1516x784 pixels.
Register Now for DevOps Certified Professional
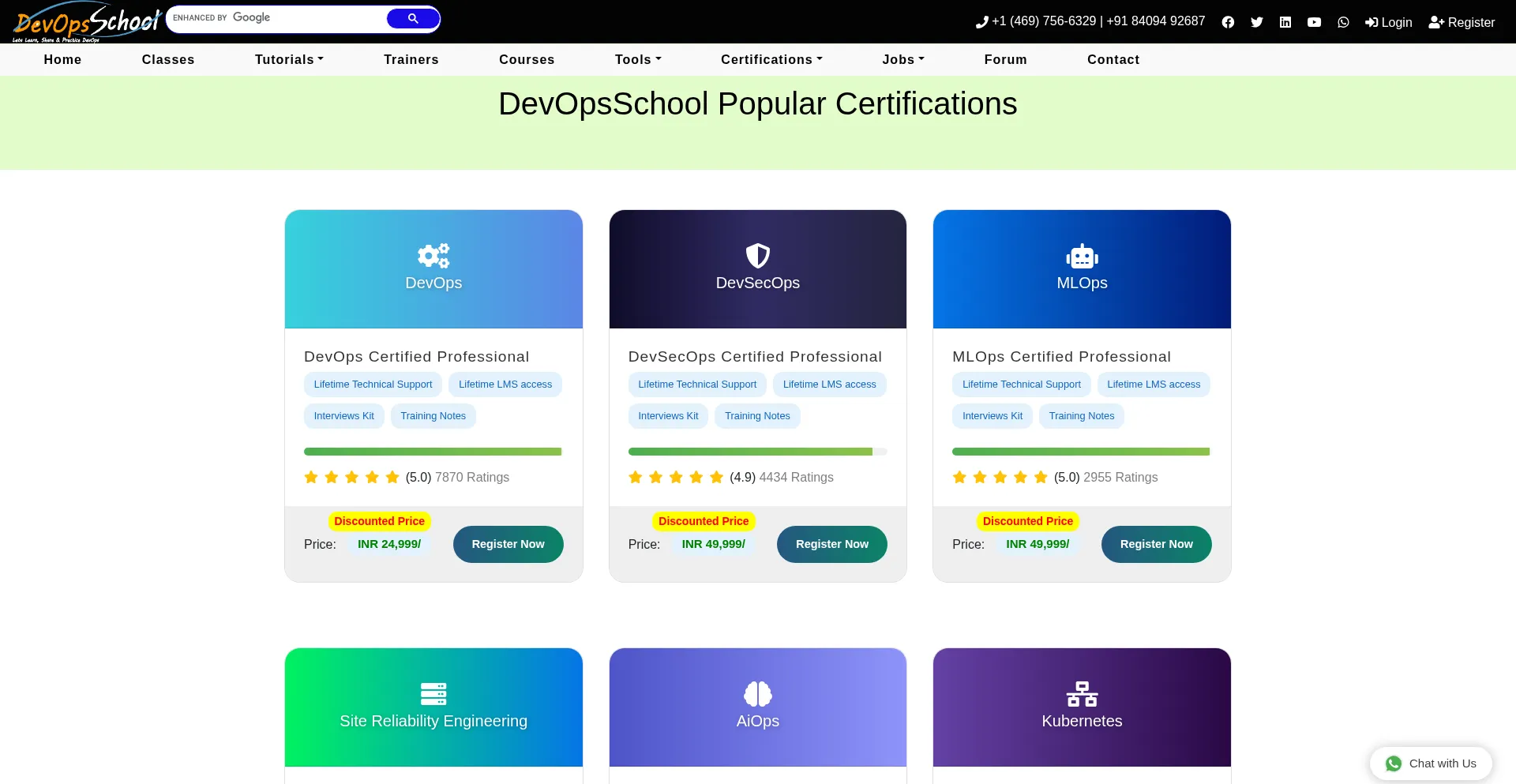508,544
